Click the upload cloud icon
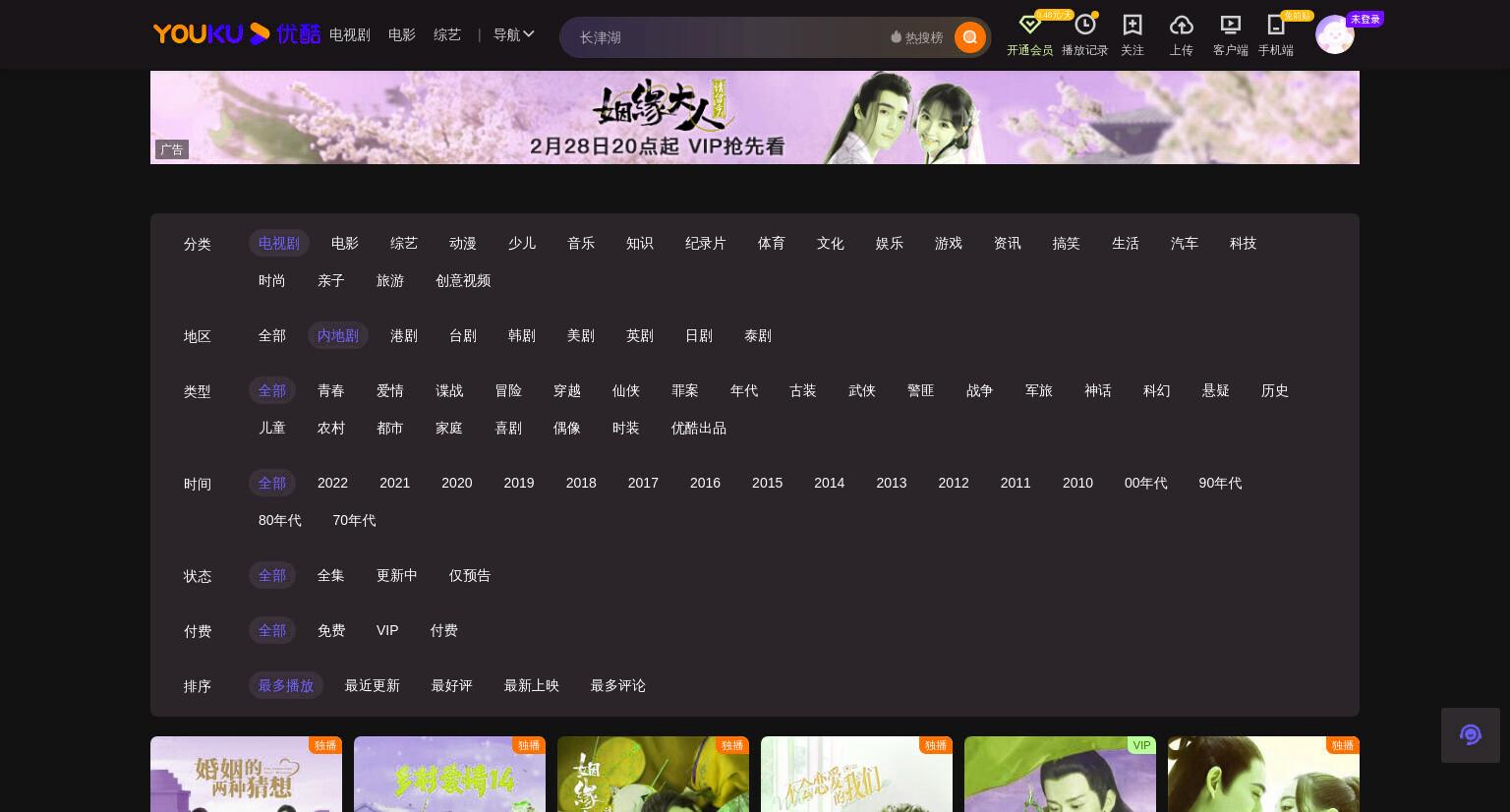The height and width of the screenshot is (812, 1510). pyautogui.click(x=1181, y=25)
